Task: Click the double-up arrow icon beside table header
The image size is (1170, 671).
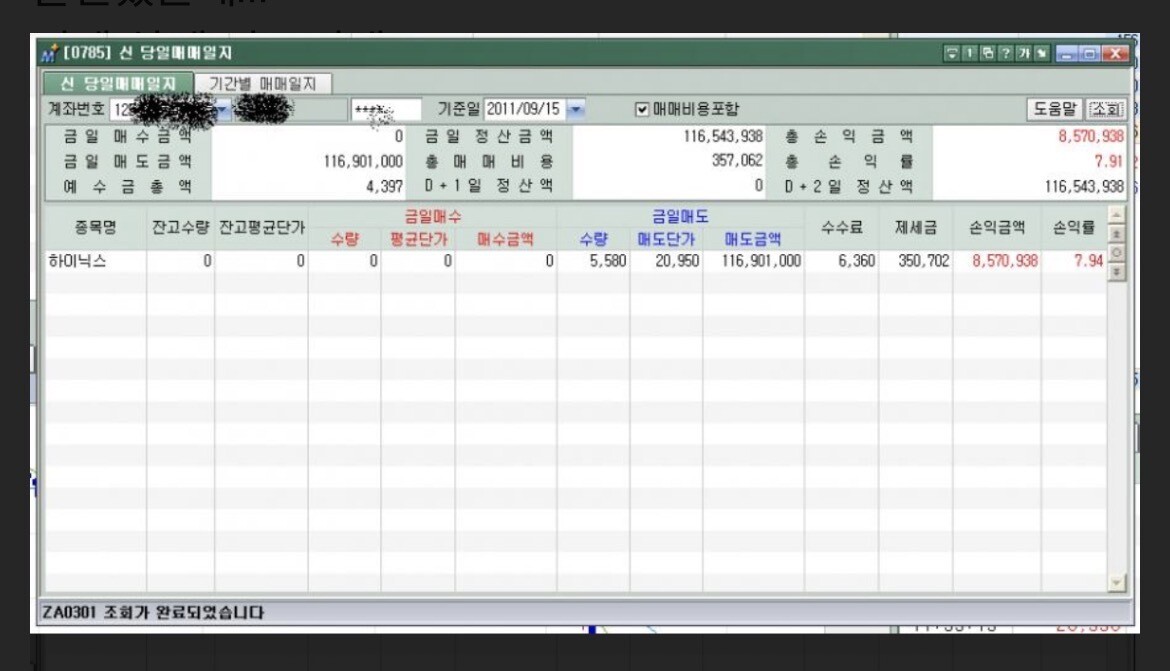Action: click(x=1118, y=234)
